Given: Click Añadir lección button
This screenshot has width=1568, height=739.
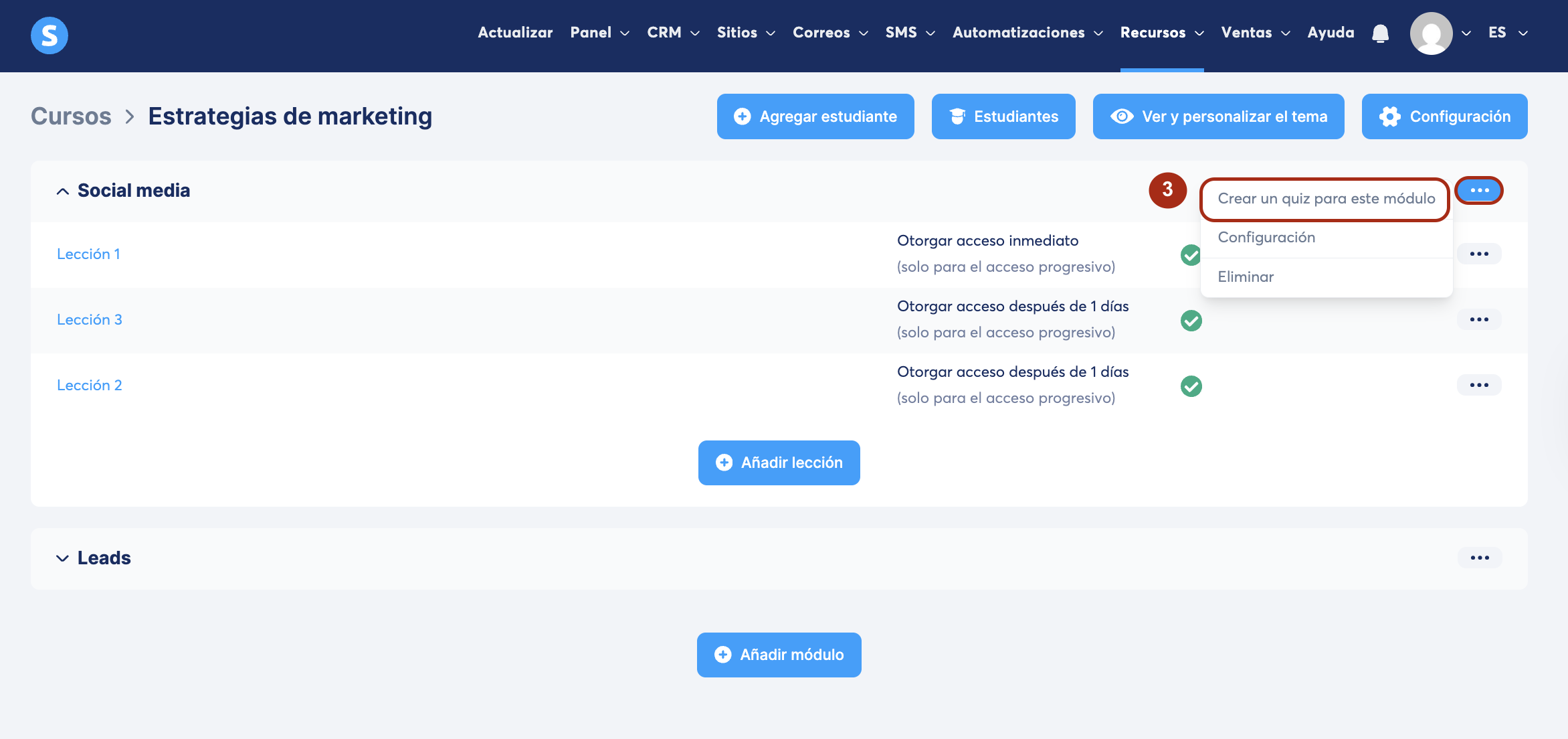Looking at the screenshot, I should click(779, 463).
